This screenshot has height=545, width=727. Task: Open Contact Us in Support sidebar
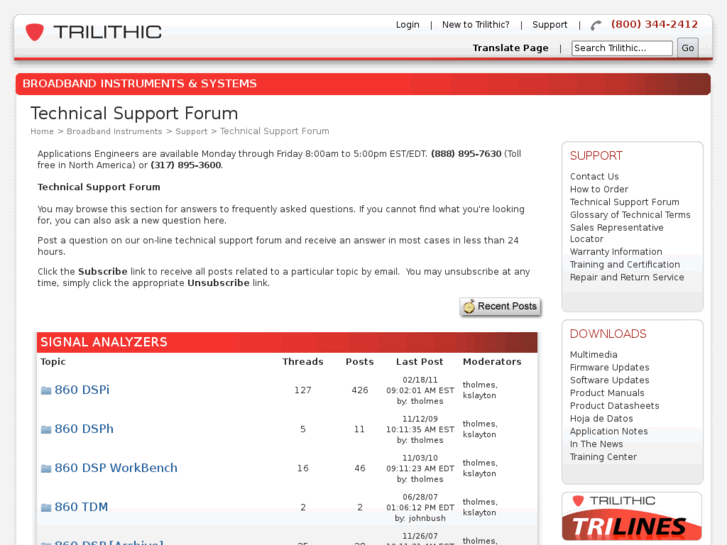594,176
